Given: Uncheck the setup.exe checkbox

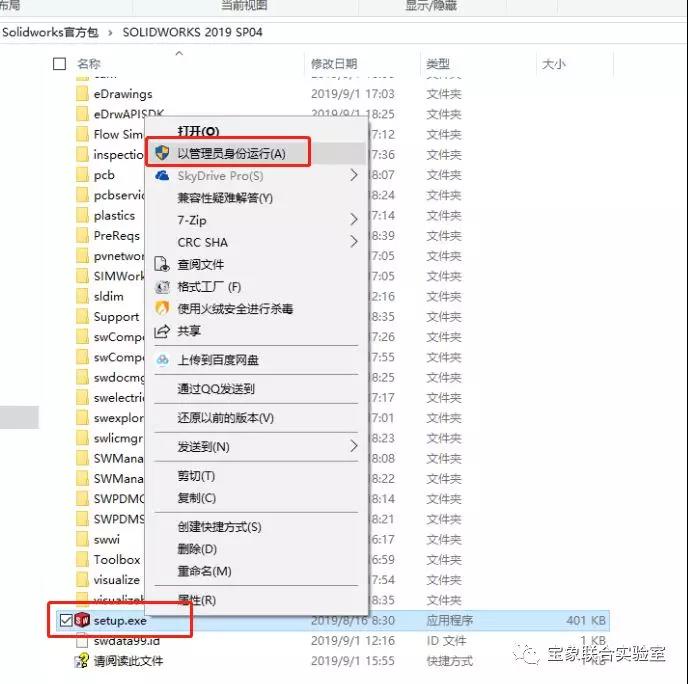Looking at the screenshot, I should (66, 620).
